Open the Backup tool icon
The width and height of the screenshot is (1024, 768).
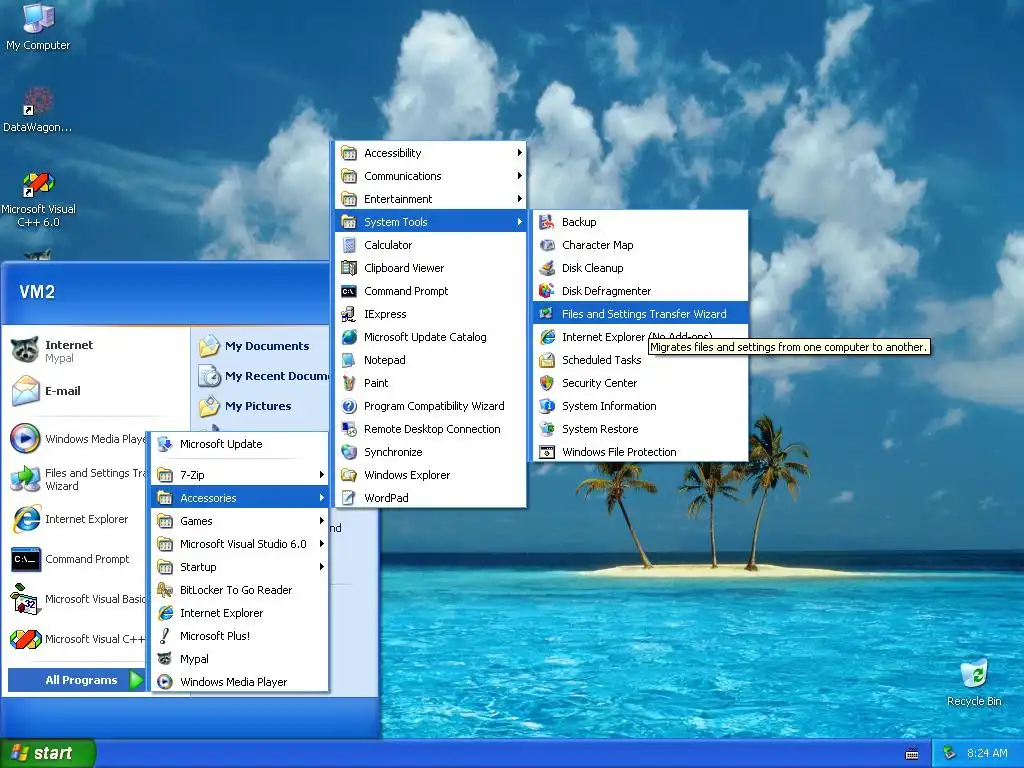(x=547, y=222)
